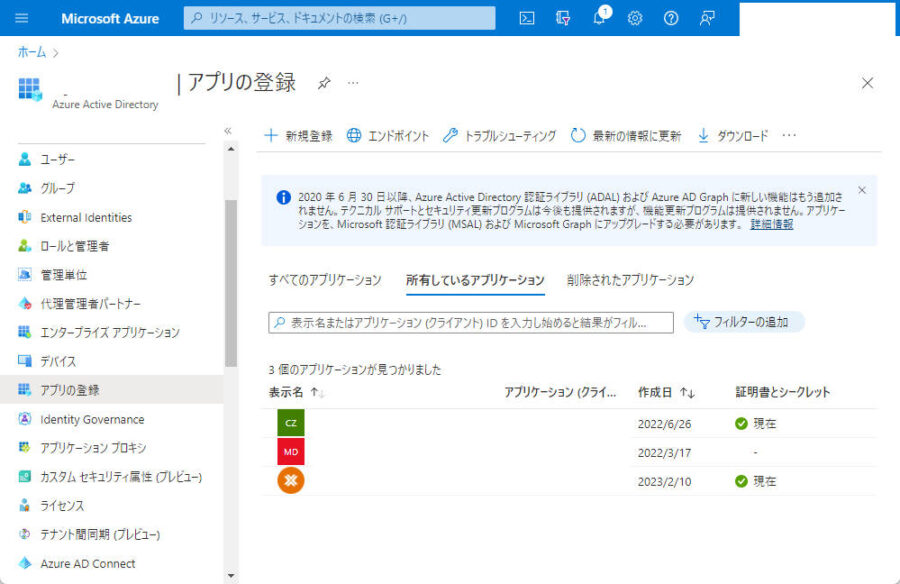Open portal settings with the gear icon

634,17
